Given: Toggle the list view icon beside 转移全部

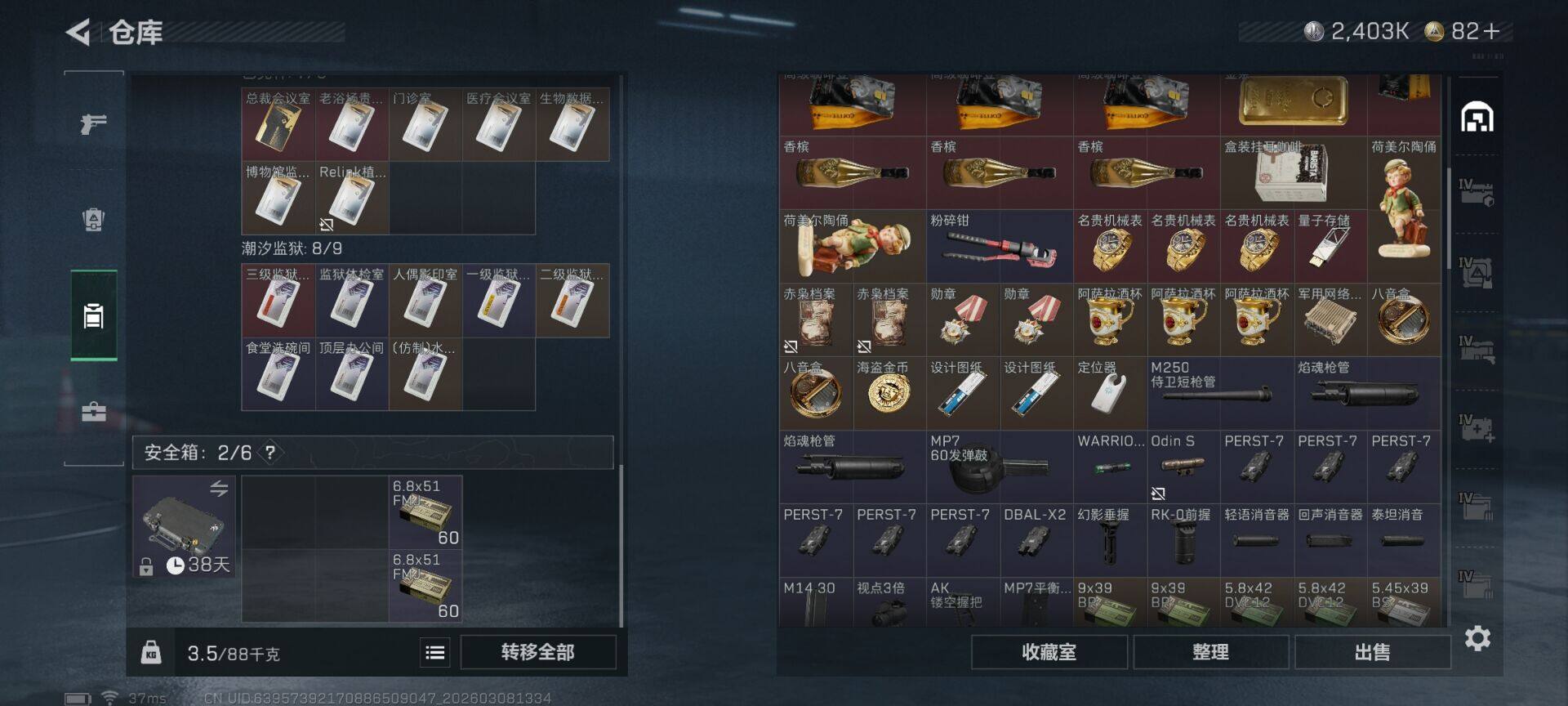Looking at the screenshot, I should pos(435,652).
